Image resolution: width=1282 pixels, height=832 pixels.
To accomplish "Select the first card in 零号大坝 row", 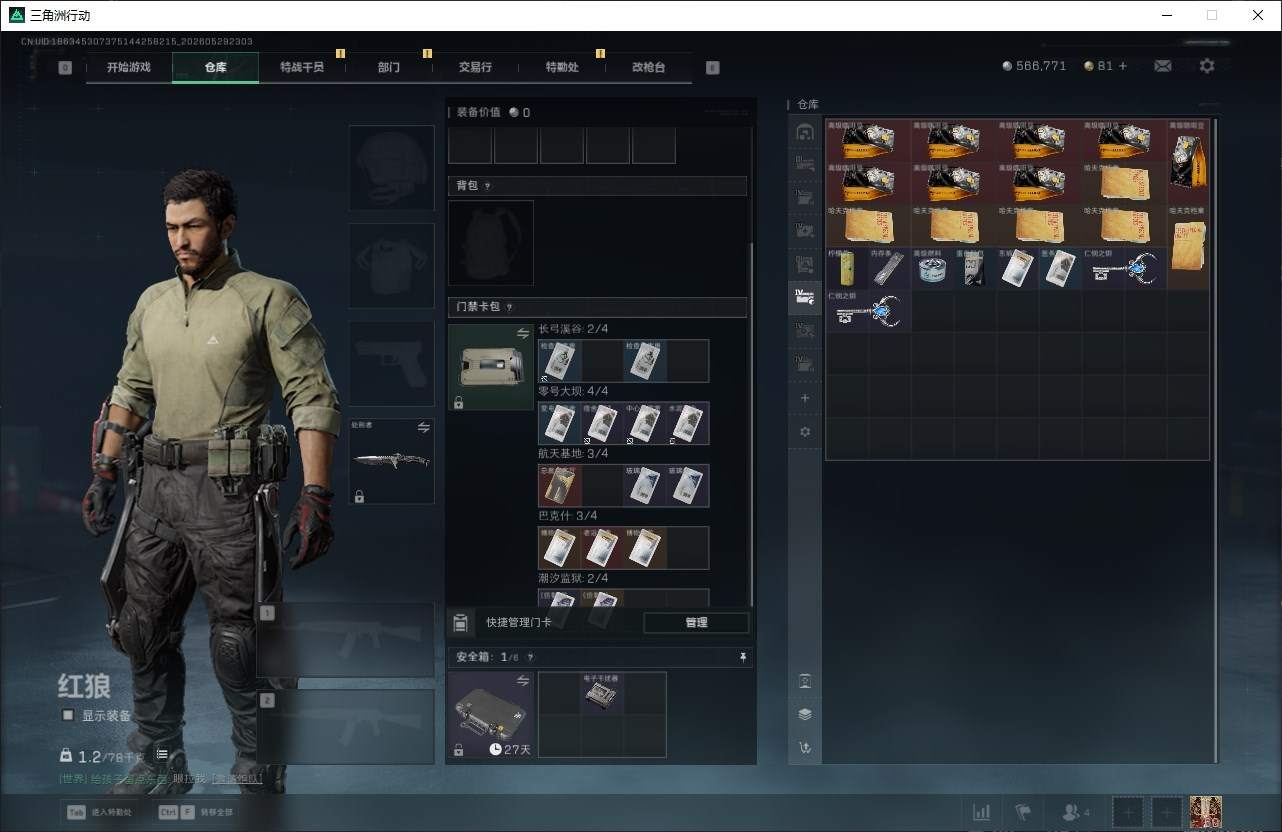I will 559,423.
